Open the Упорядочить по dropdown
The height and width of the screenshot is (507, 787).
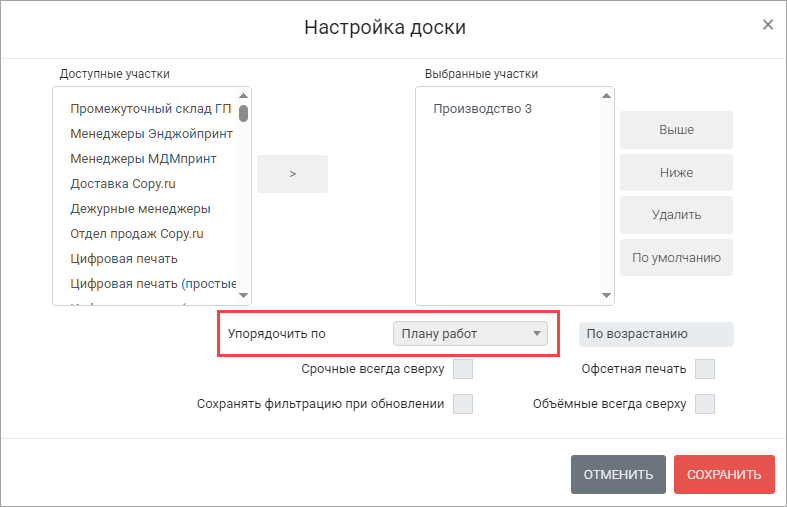pyautogui.click(x=470, y=334)
